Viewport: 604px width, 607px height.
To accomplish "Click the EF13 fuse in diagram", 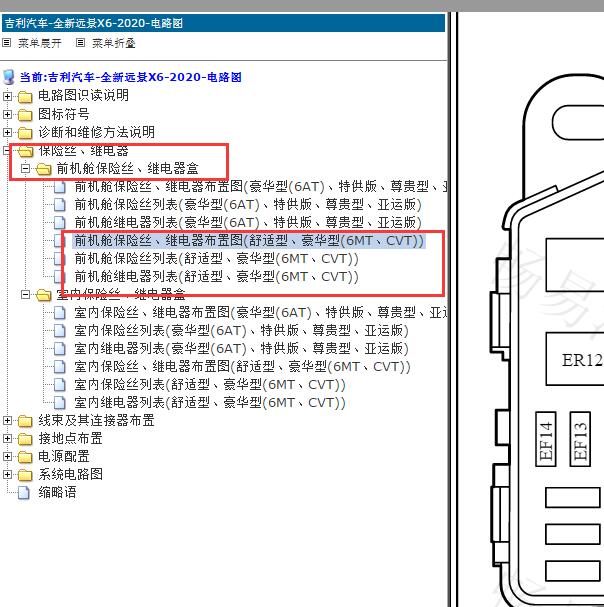I will coord(580,439).
